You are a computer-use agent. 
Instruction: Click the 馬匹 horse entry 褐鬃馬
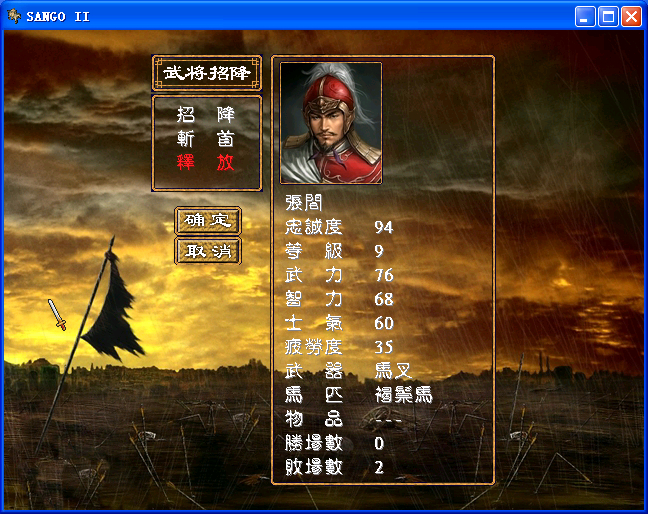tap(403, 395)
